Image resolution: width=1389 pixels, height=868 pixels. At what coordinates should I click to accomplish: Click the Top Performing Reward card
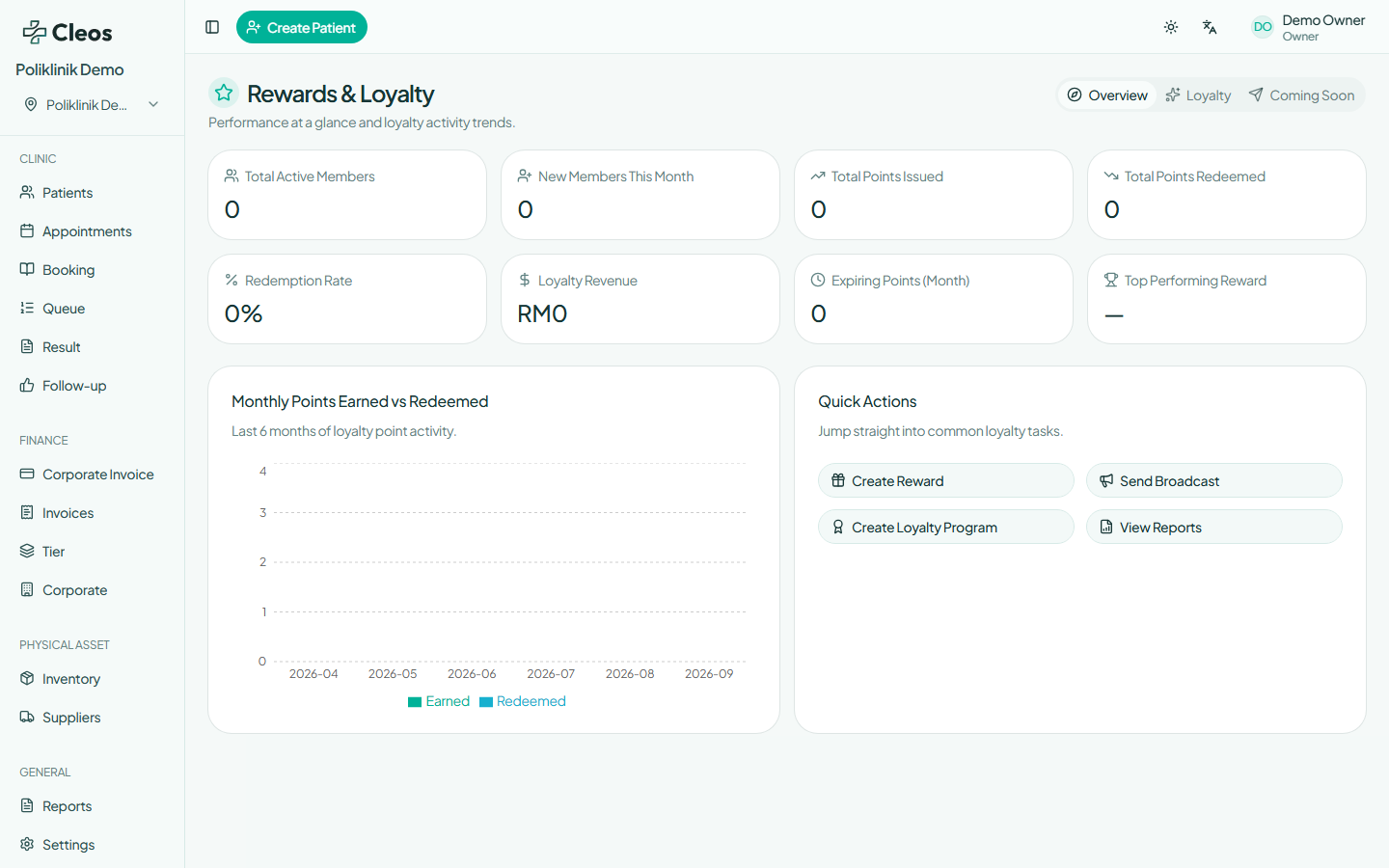click(1227, 299)
